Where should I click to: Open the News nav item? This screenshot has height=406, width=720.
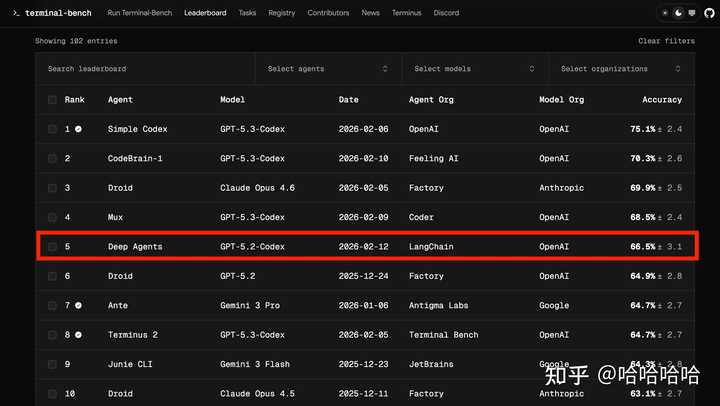370,13
